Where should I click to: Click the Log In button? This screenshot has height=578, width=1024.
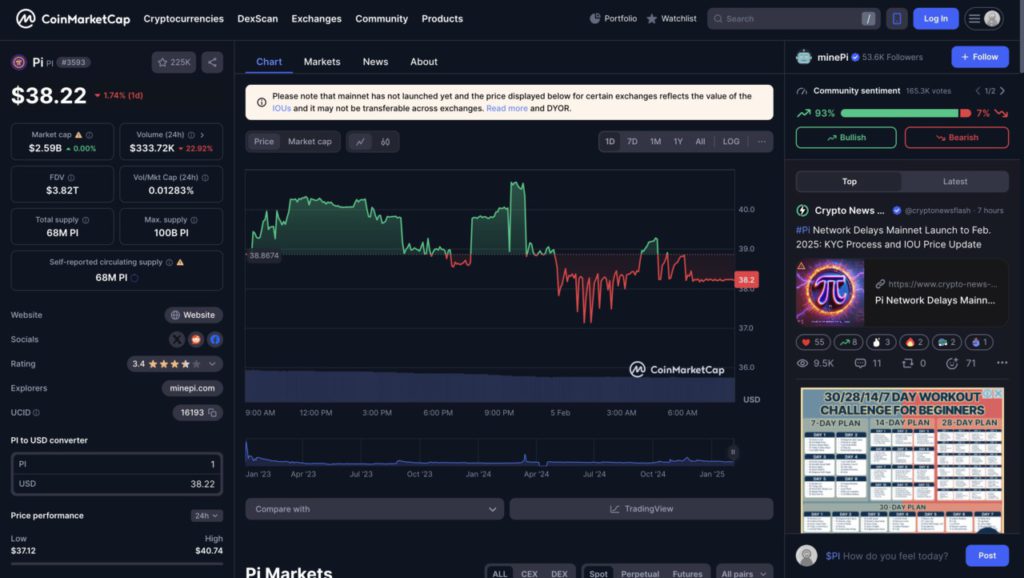coord(936,18)
